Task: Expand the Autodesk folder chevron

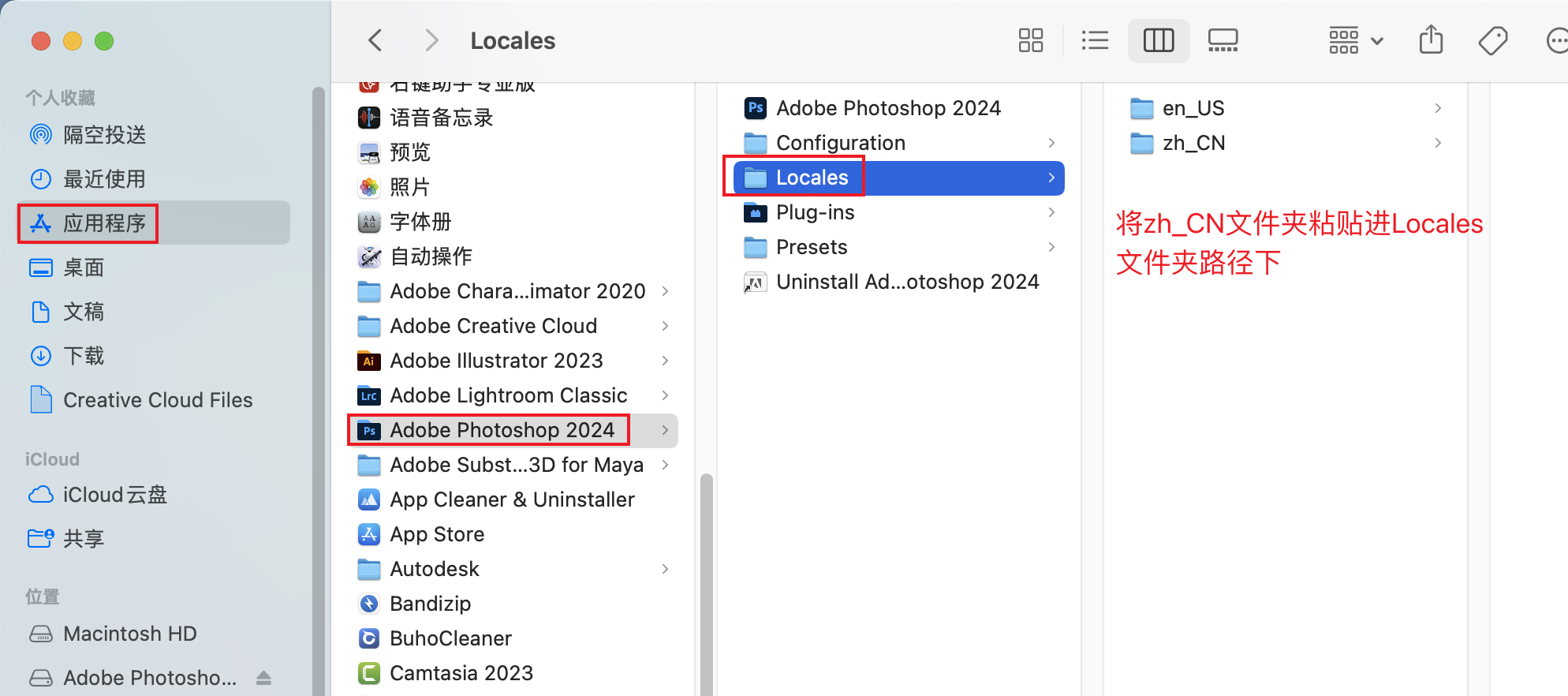Action: (x=665, y=569)
